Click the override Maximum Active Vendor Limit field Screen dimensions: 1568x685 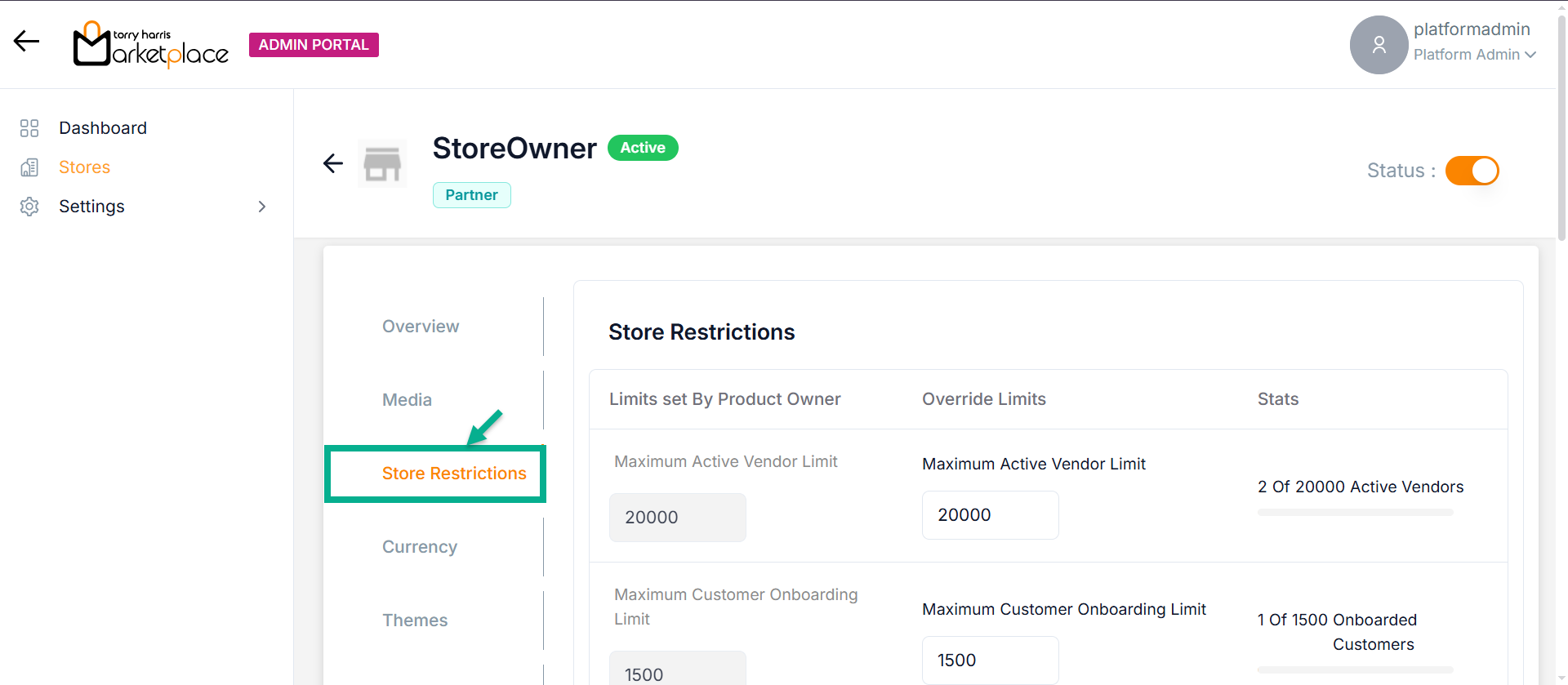[x=990, y=515]
